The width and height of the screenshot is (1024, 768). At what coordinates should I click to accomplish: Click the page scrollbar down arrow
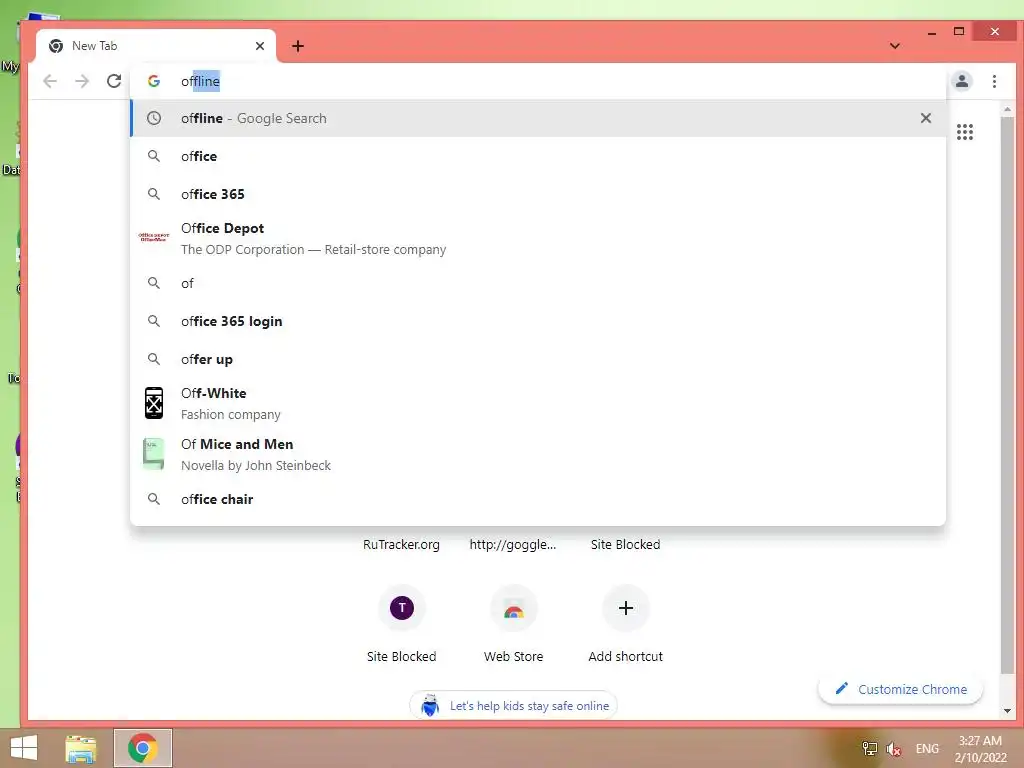coord(1007,711)
